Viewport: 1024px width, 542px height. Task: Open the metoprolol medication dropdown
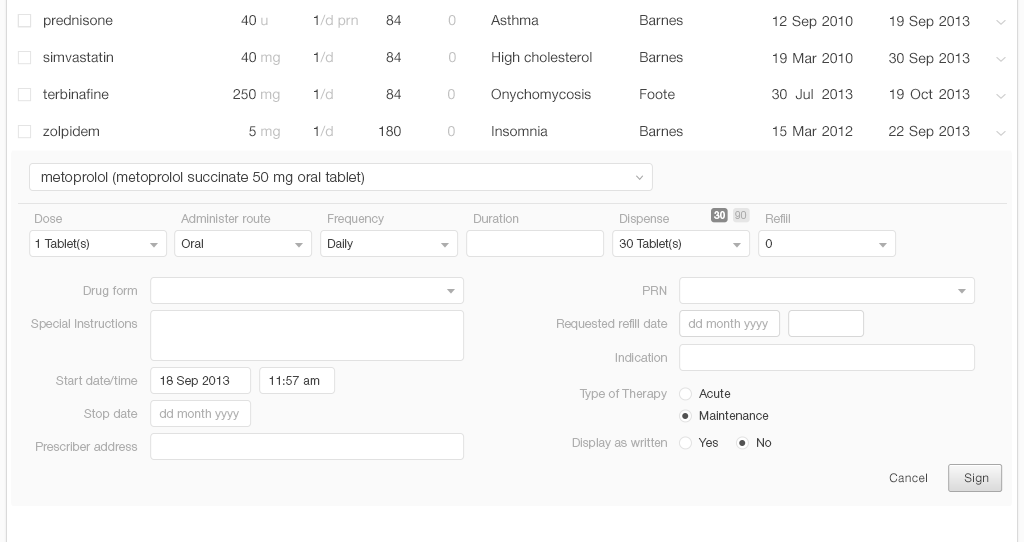[x=340, y=177]
